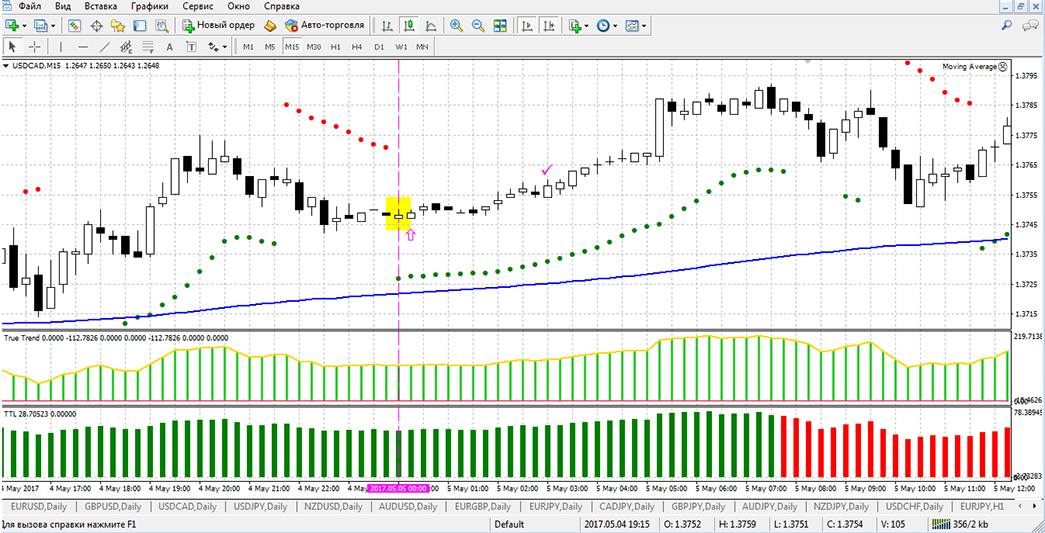Open the Market Watch window icon

(75, 26)
